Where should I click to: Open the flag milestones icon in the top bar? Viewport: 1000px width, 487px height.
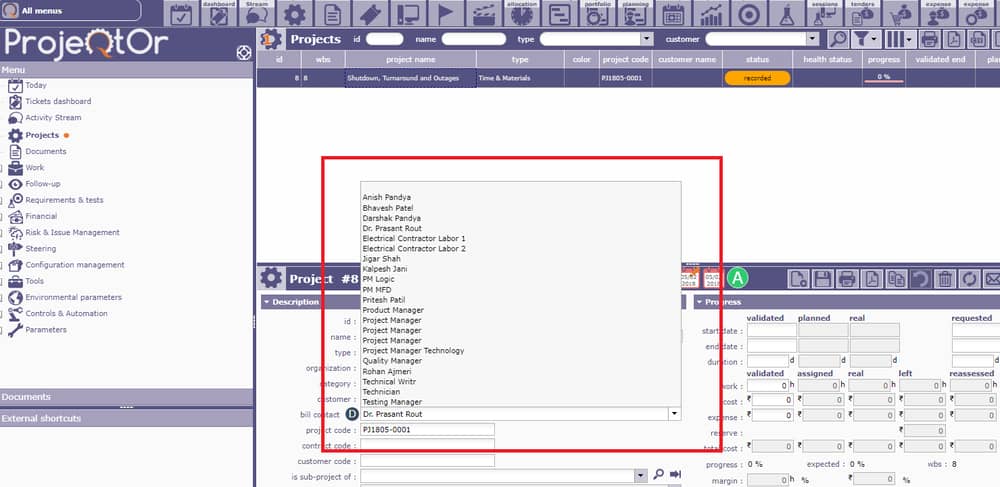point(445,13)
